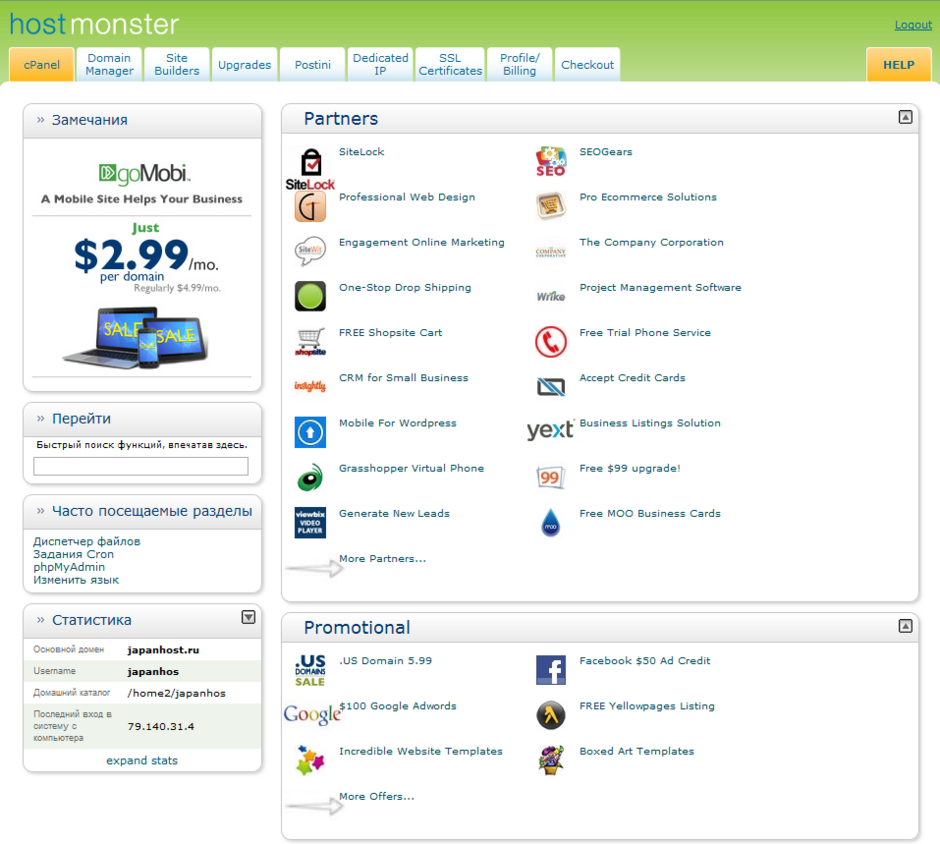Click the Accept Credit Cards icon

[550, 387]
